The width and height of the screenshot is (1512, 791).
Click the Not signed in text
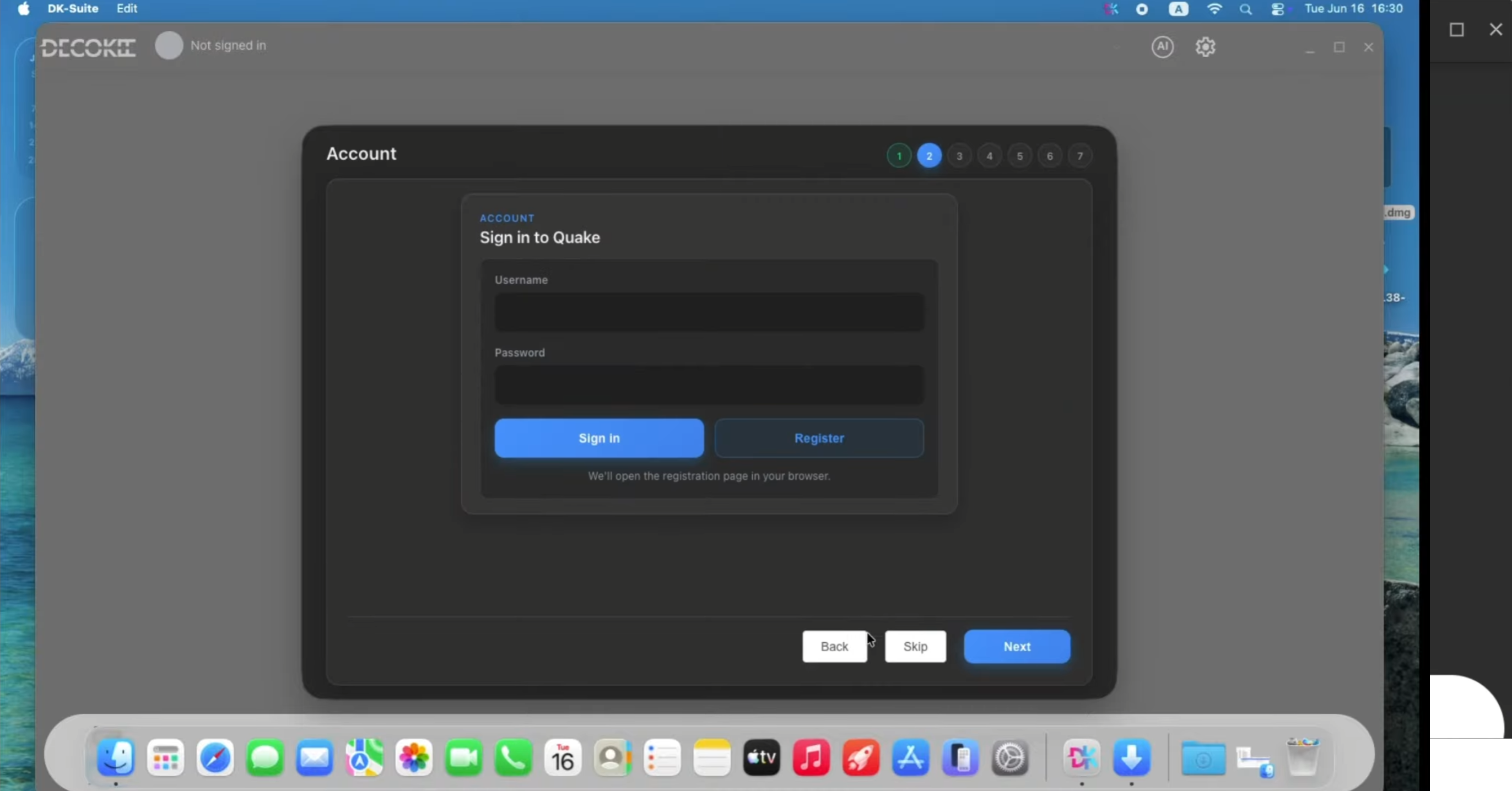coord(228,45)
